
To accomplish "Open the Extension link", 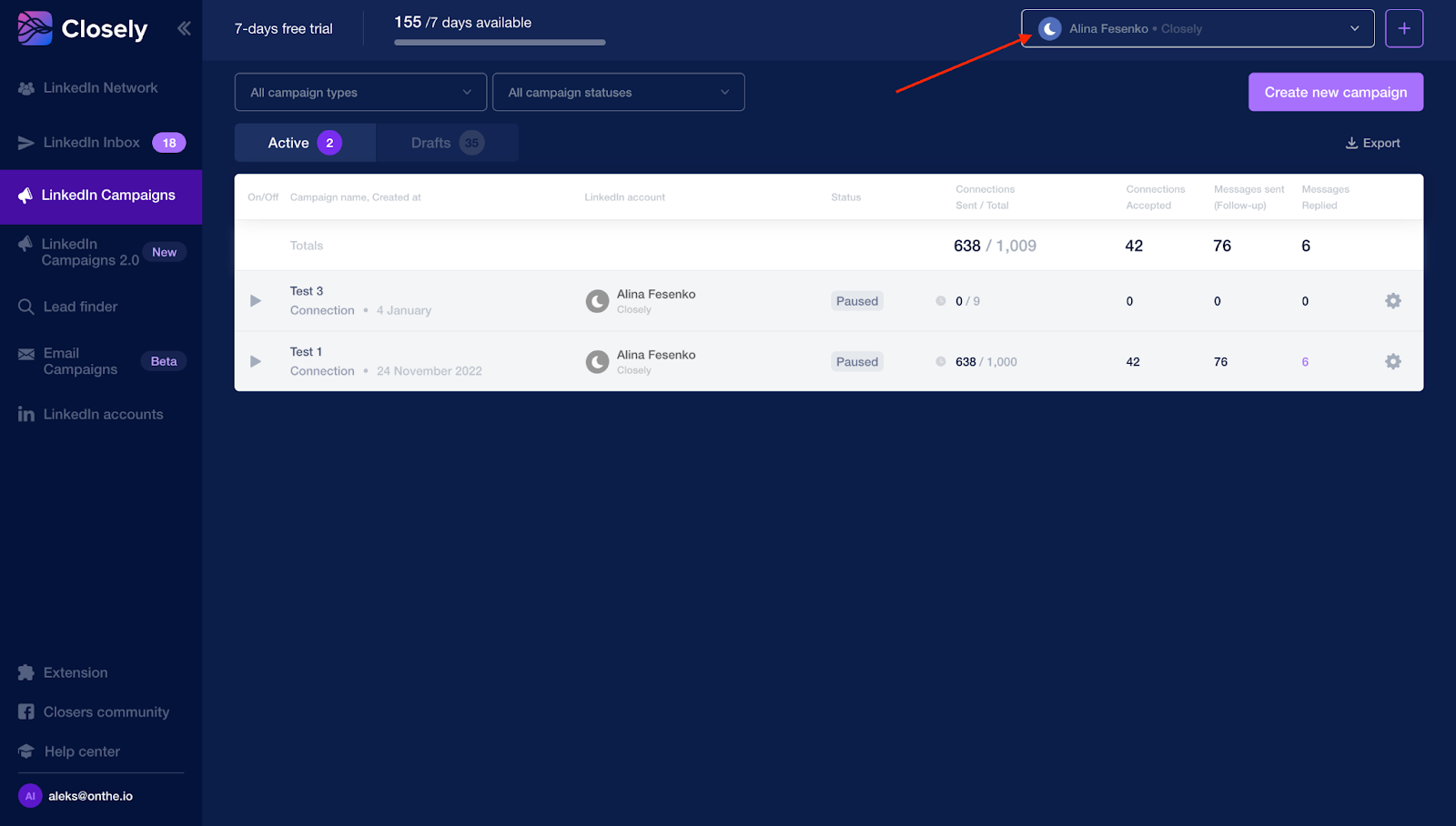I will point(76,673).
